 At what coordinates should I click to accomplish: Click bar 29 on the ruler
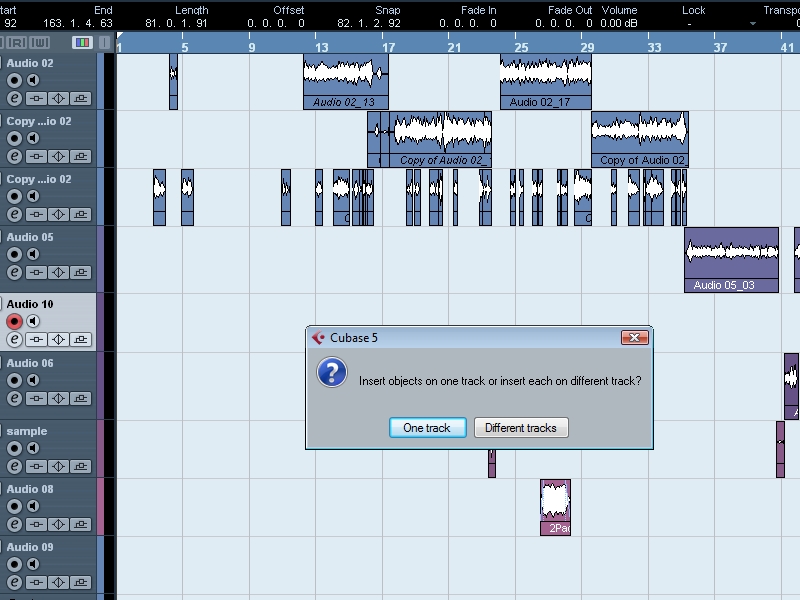(587, 47)
